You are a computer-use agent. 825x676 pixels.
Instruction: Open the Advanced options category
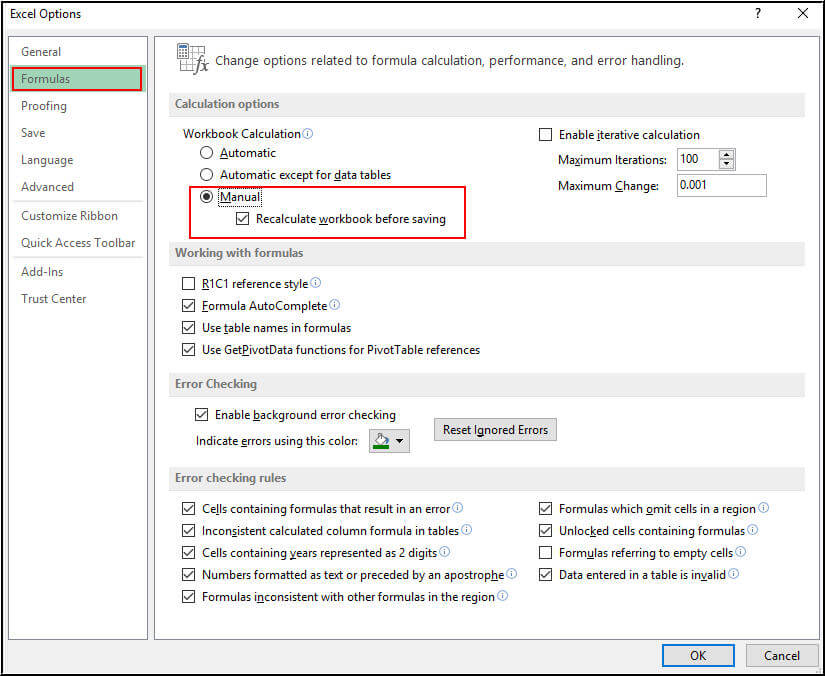point(47,187)
